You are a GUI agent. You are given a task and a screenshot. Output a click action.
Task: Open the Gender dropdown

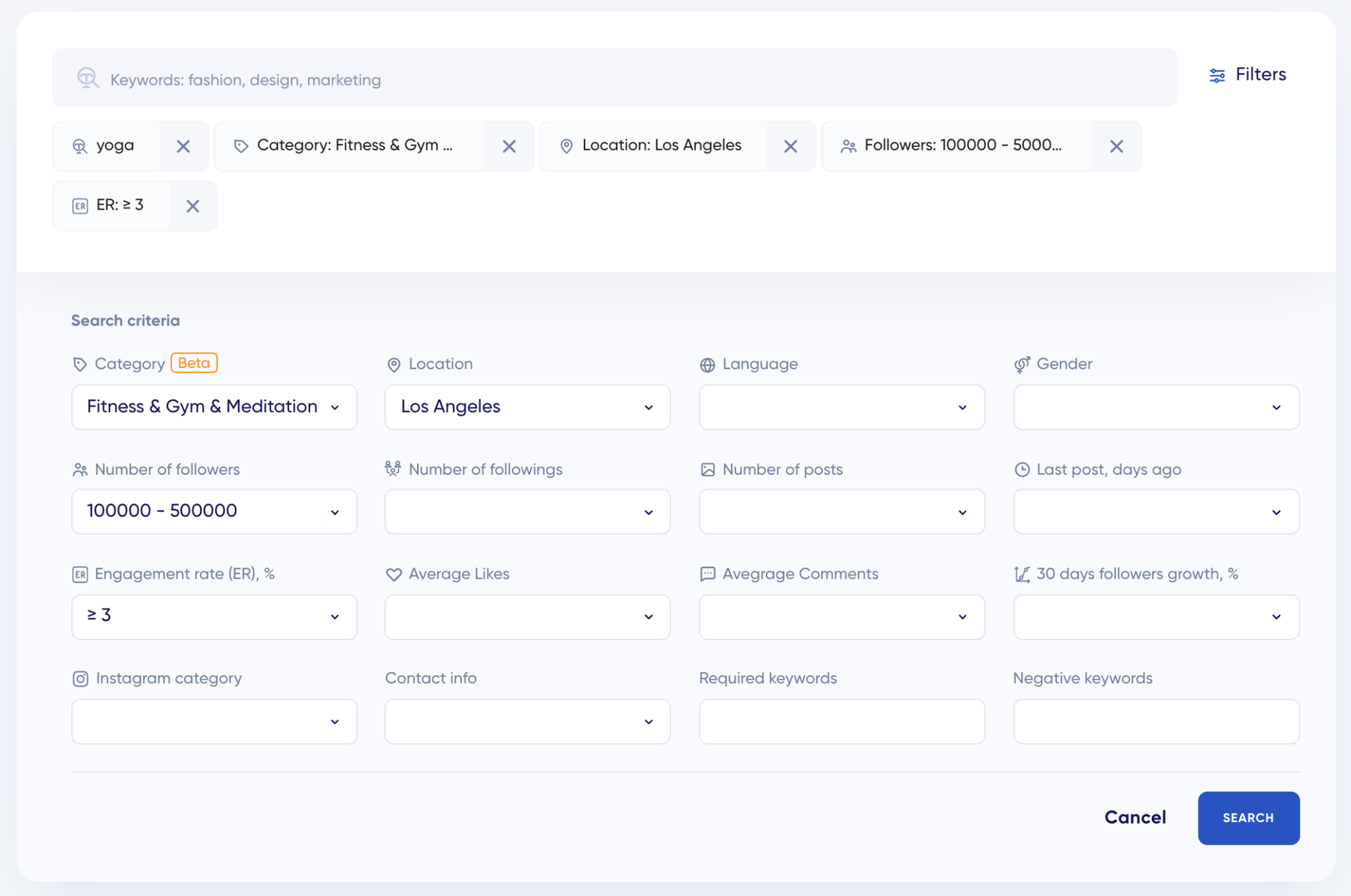click(1156, 407)
